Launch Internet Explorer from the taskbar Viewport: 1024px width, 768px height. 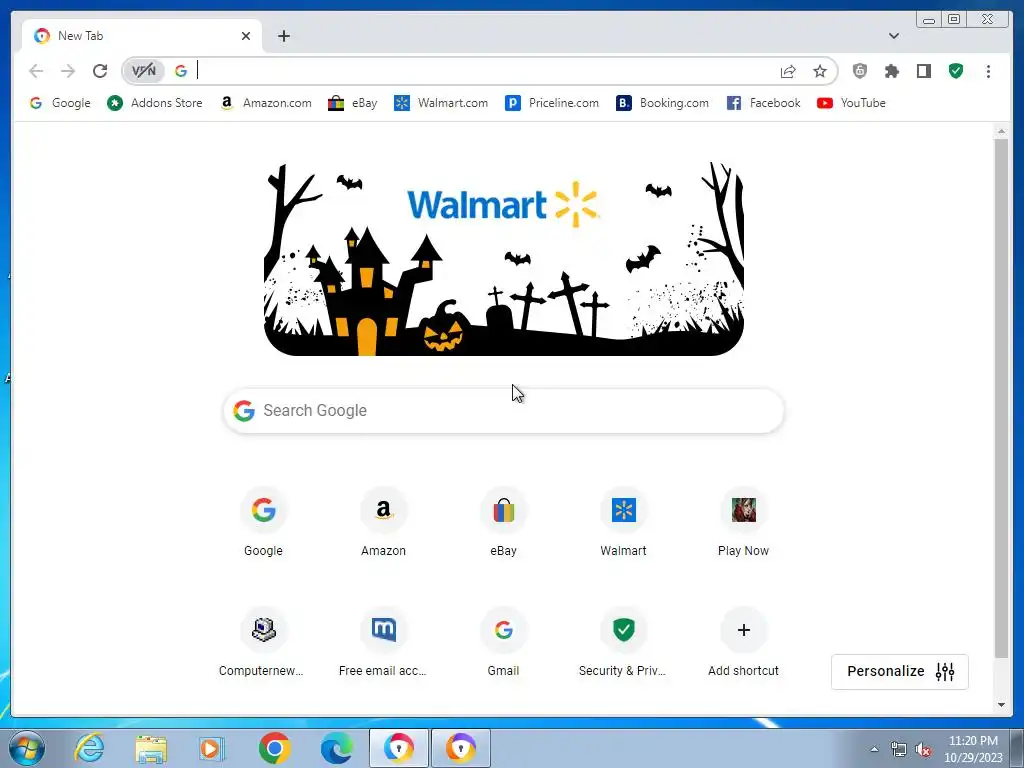(x=89, y=748)
